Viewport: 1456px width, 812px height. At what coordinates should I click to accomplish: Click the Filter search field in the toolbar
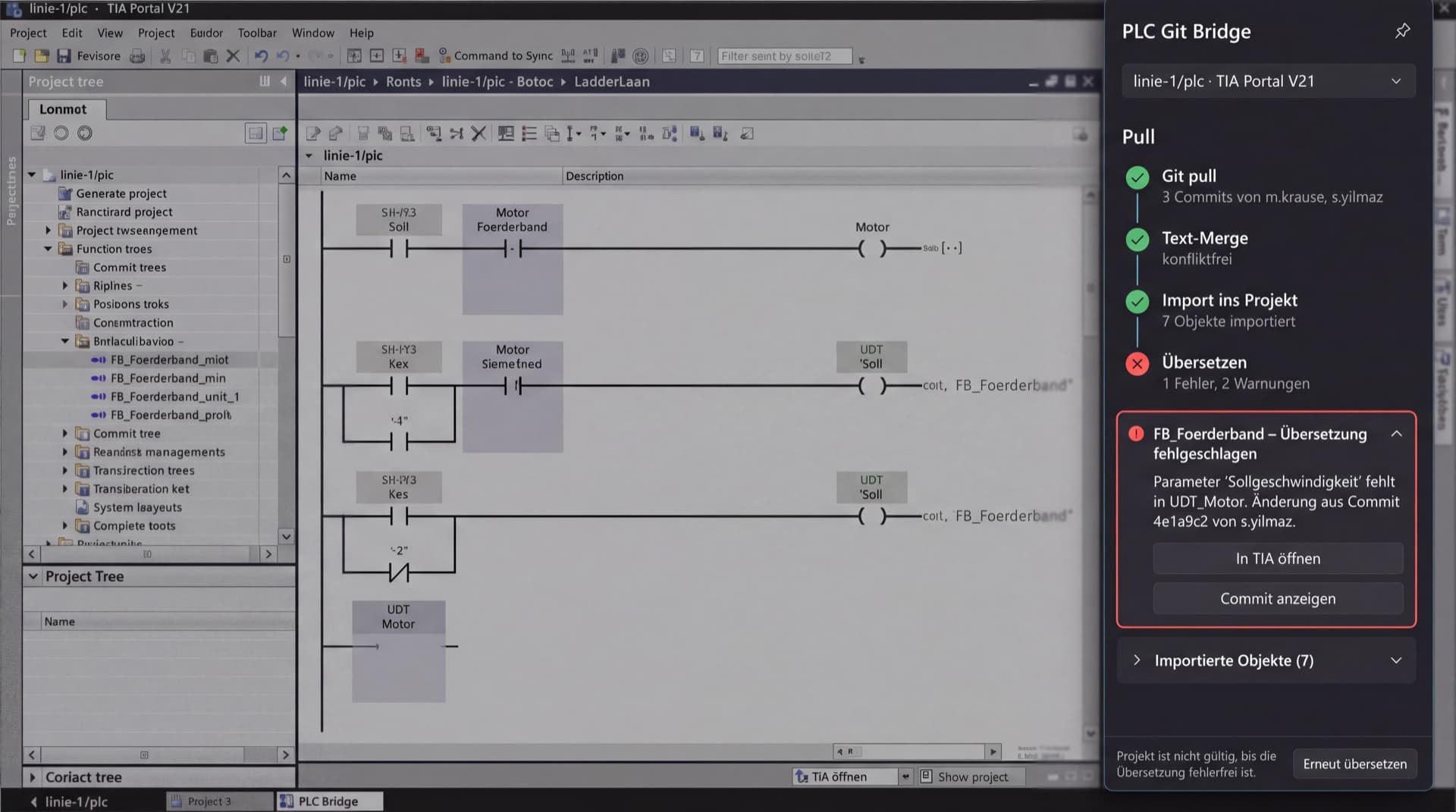pos(784,56)
